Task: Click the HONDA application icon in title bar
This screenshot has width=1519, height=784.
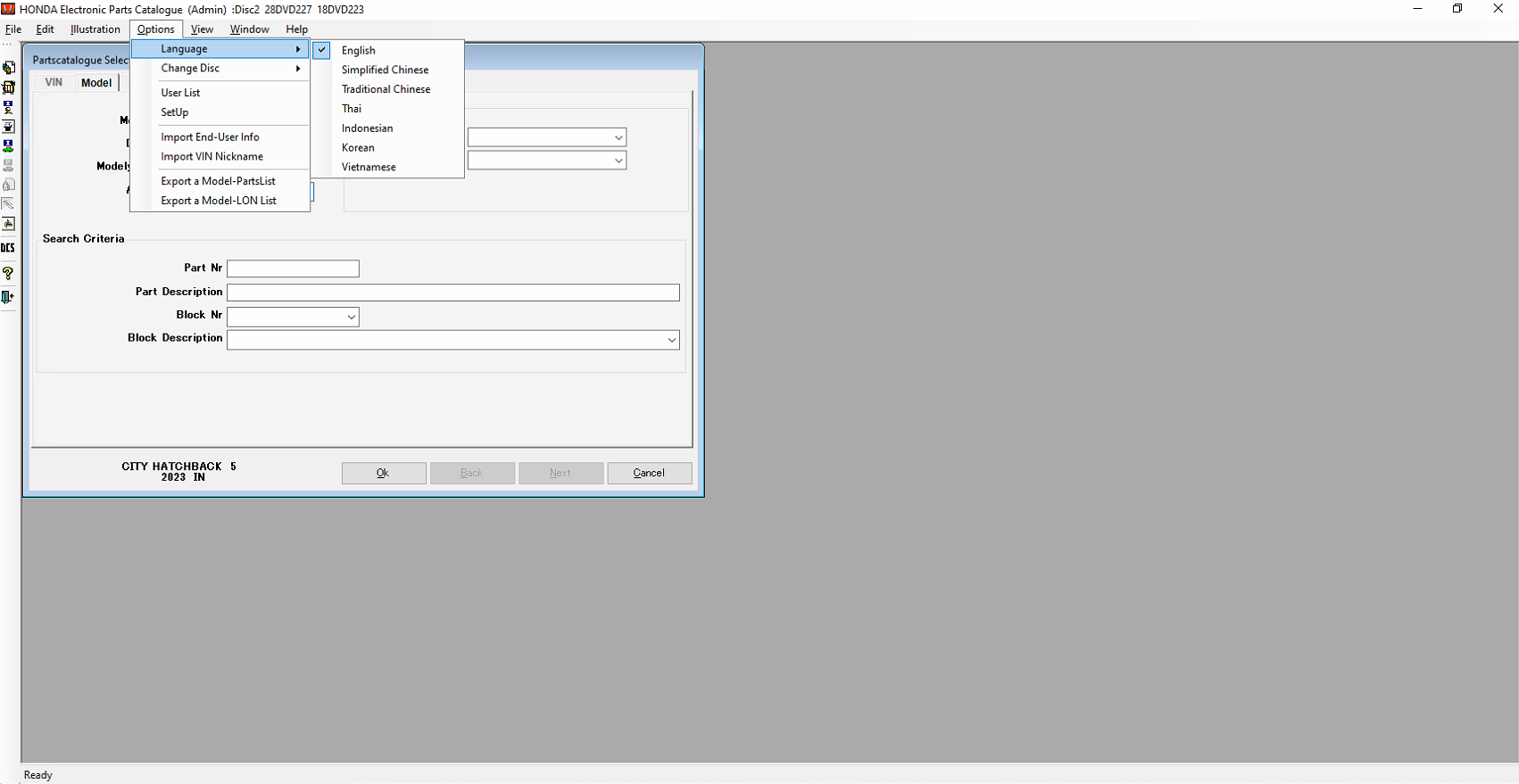Action: 8,9
